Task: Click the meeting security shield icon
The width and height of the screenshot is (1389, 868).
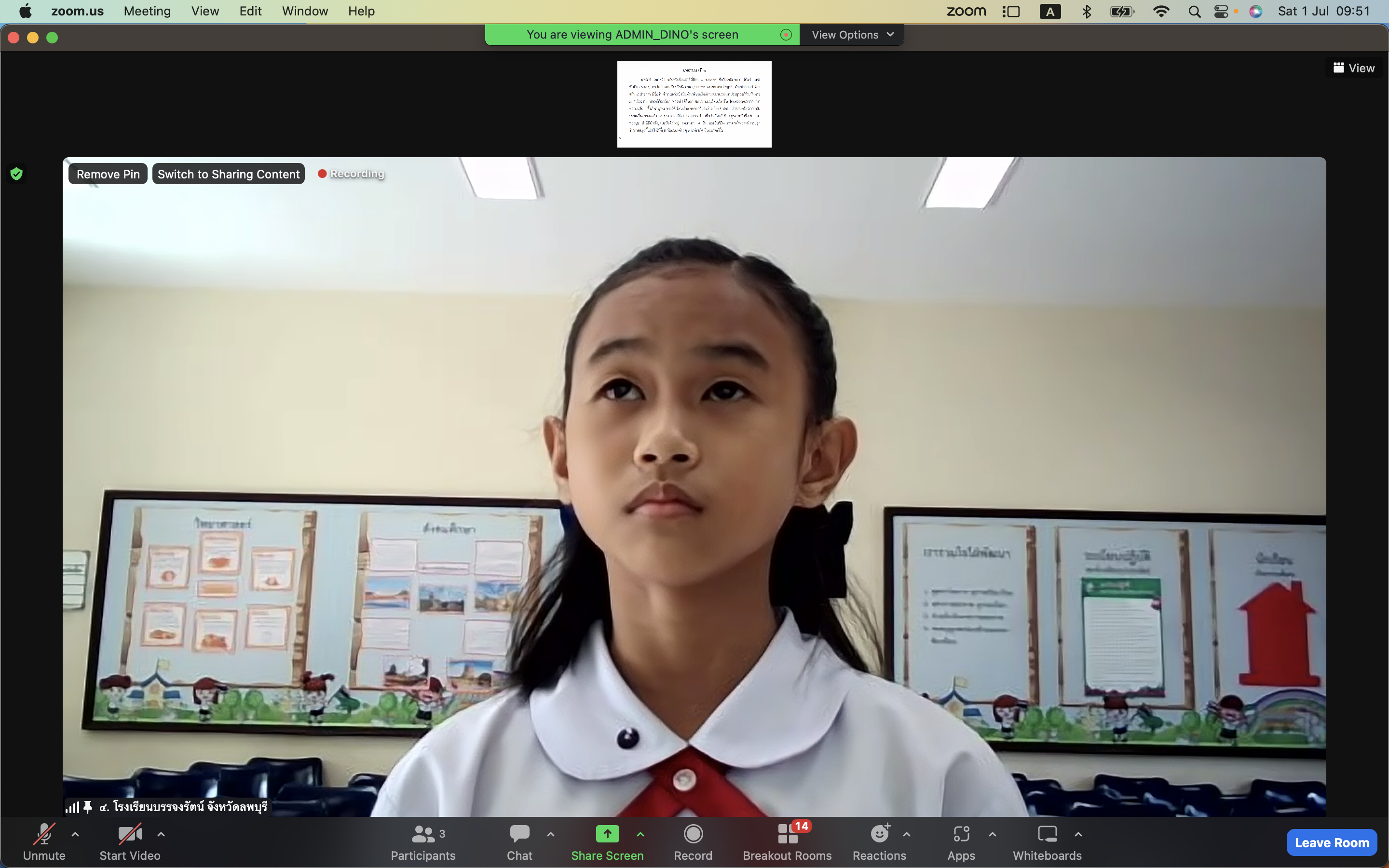Action: click(17, 174)
